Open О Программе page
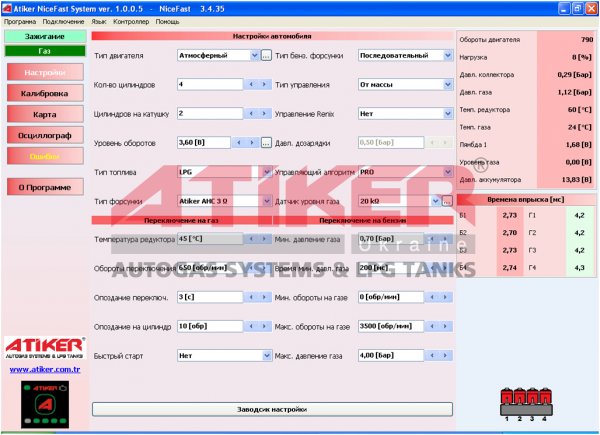Image resolution: width=600 pixels, height=435 pixels. pyautogui.click(x=45, y=187)
